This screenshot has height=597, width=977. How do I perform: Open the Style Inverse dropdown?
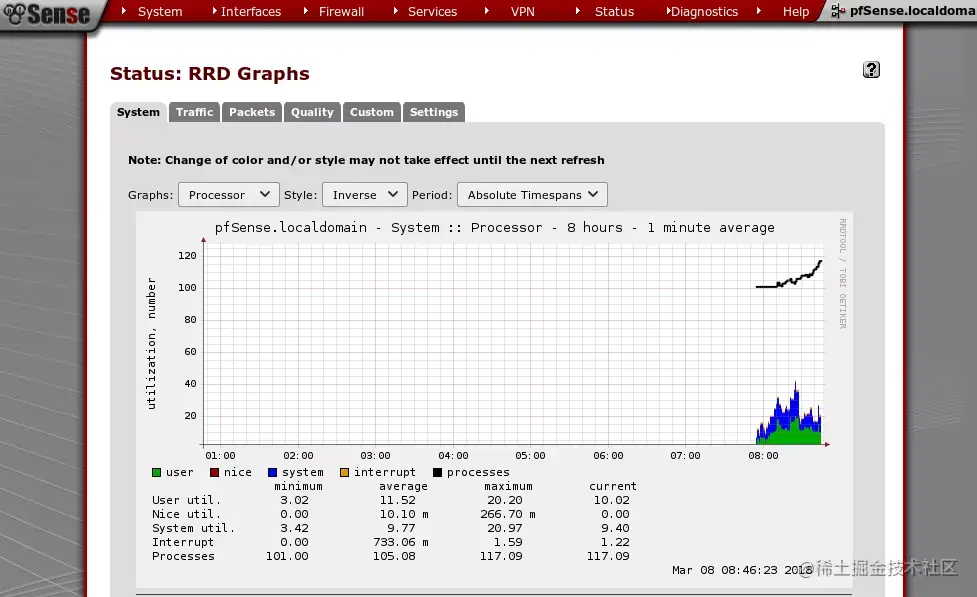point(364,194)
